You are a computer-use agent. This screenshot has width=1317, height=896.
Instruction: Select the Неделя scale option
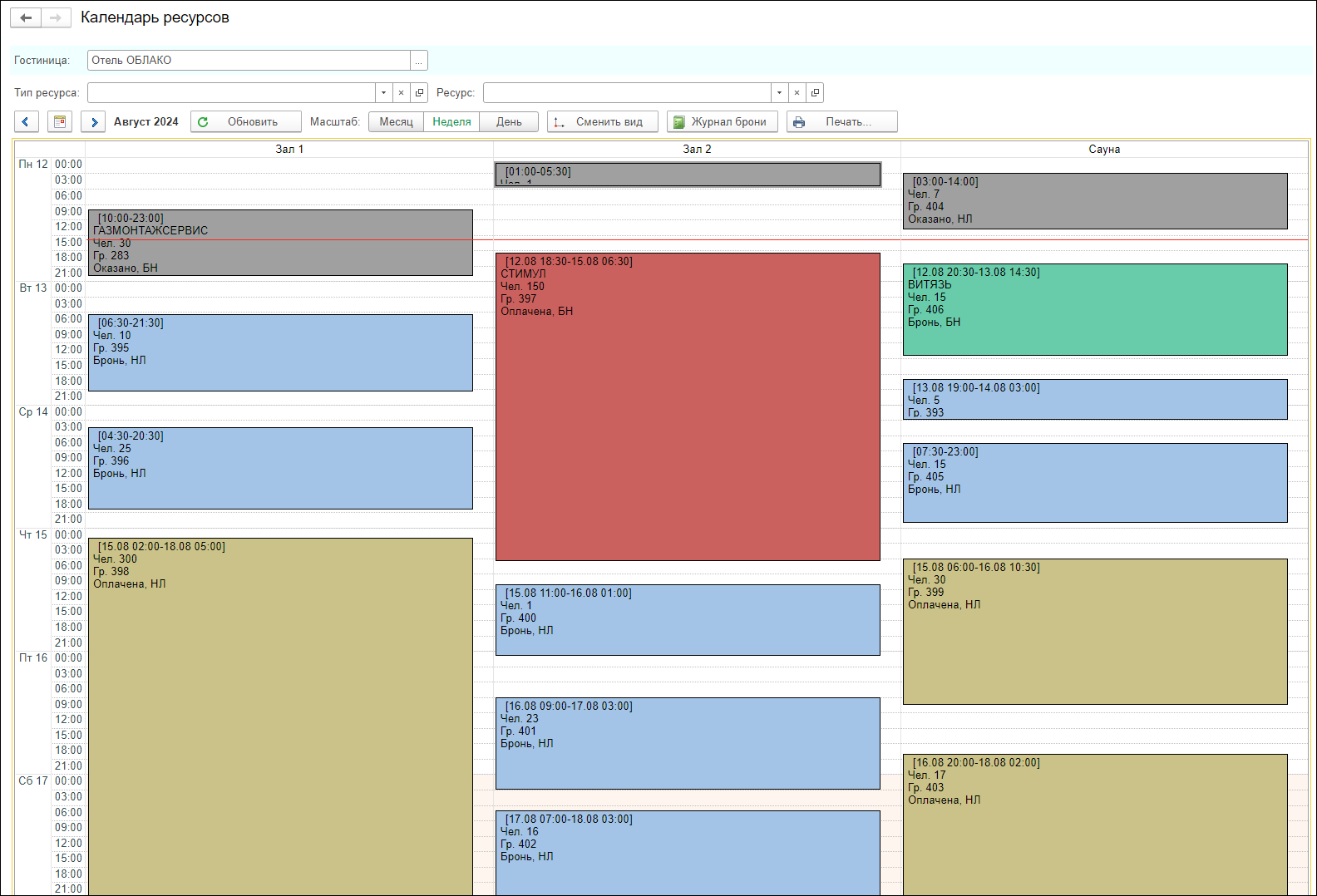pos(451,122)
